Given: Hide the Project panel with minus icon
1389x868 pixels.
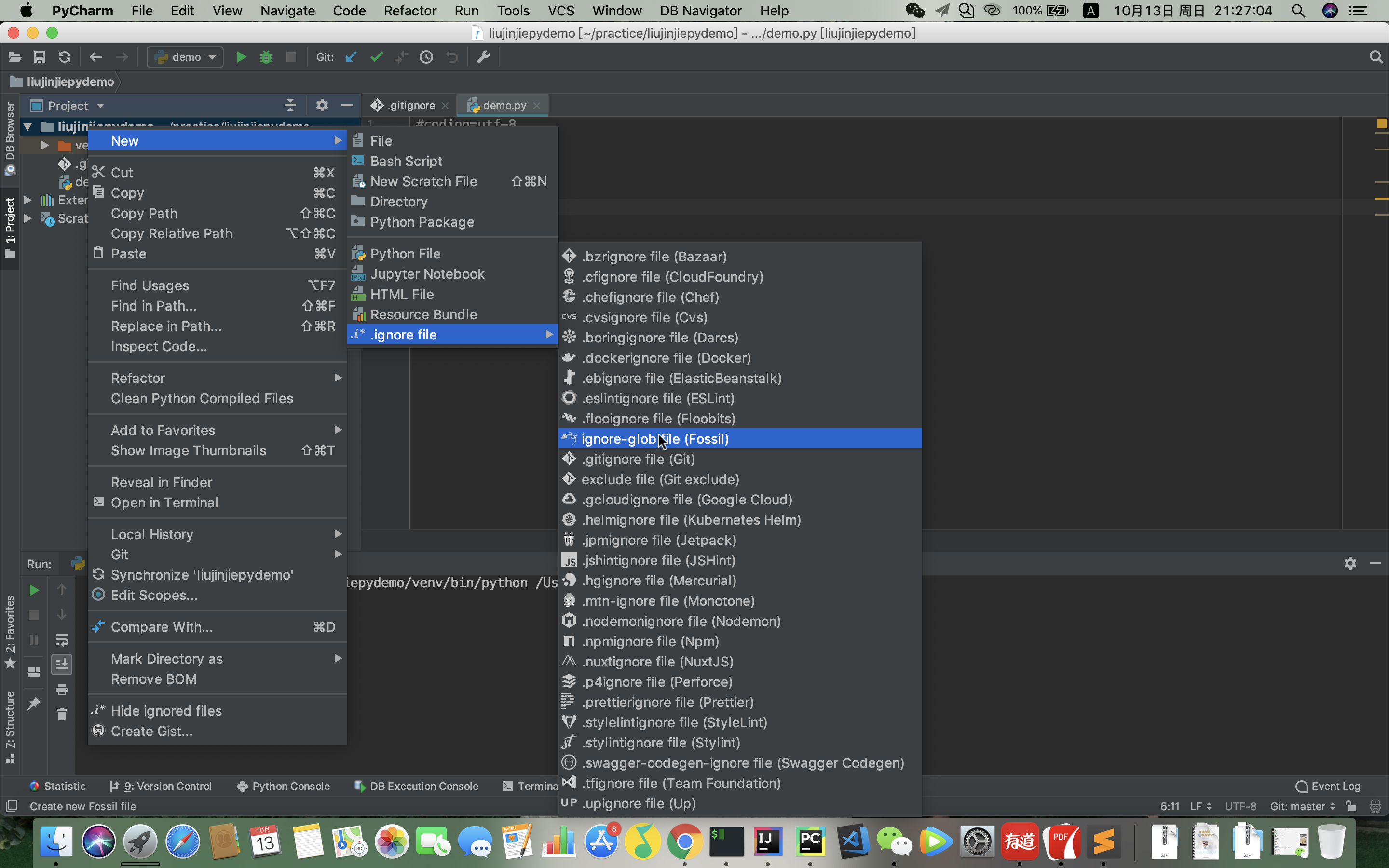Looking at the screenshot, I should 347,105.
